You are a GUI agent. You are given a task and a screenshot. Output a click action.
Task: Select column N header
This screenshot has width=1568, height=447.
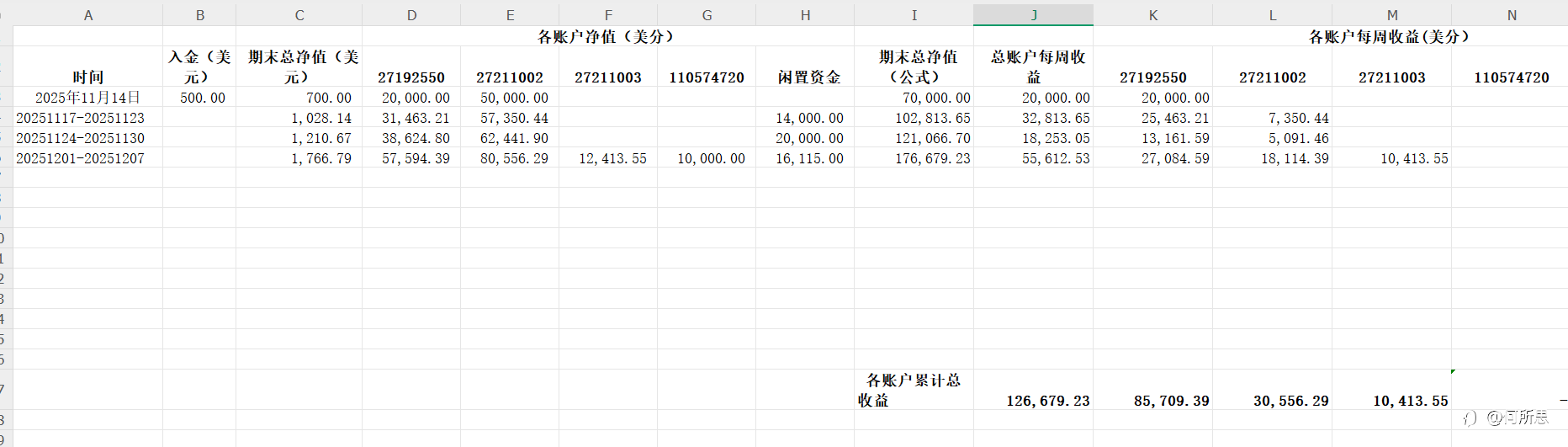(x=1511, y=15)
